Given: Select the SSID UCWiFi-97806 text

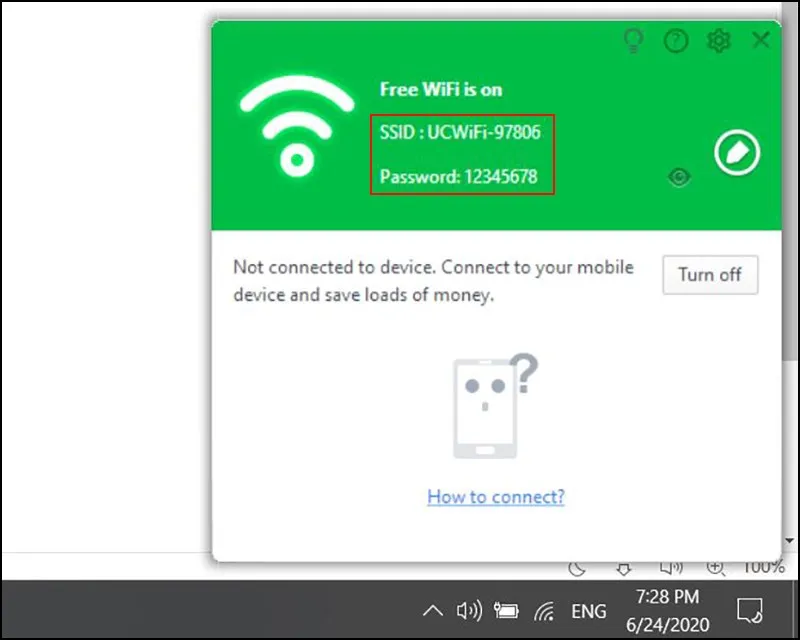Looking at the screenshot, I should (x=462, y=131).
